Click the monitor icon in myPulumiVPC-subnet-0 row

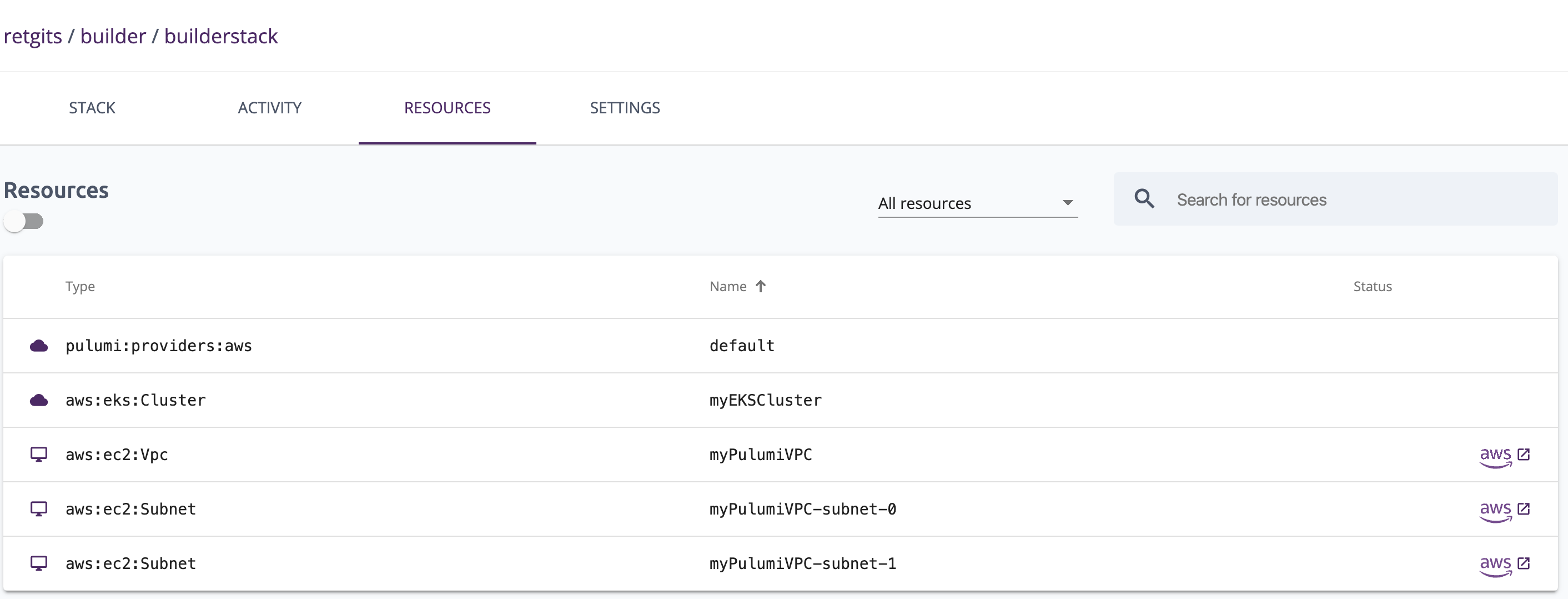tap(39, 509)
